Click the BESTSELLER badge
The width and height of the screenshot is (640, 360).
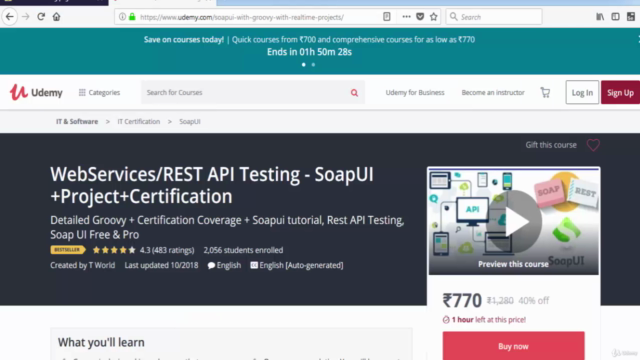click(67, 250)
